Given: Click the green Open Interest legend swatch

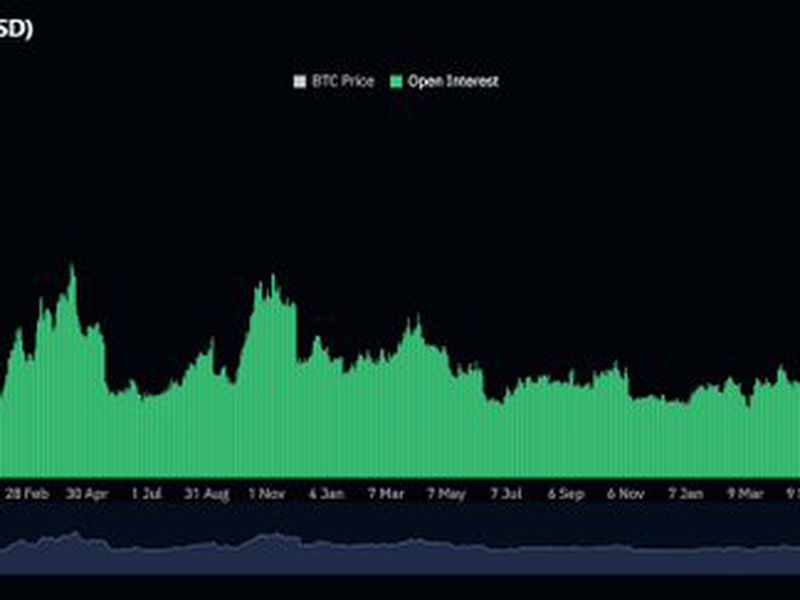Looking at the screenshot, I should pos(395,82).
